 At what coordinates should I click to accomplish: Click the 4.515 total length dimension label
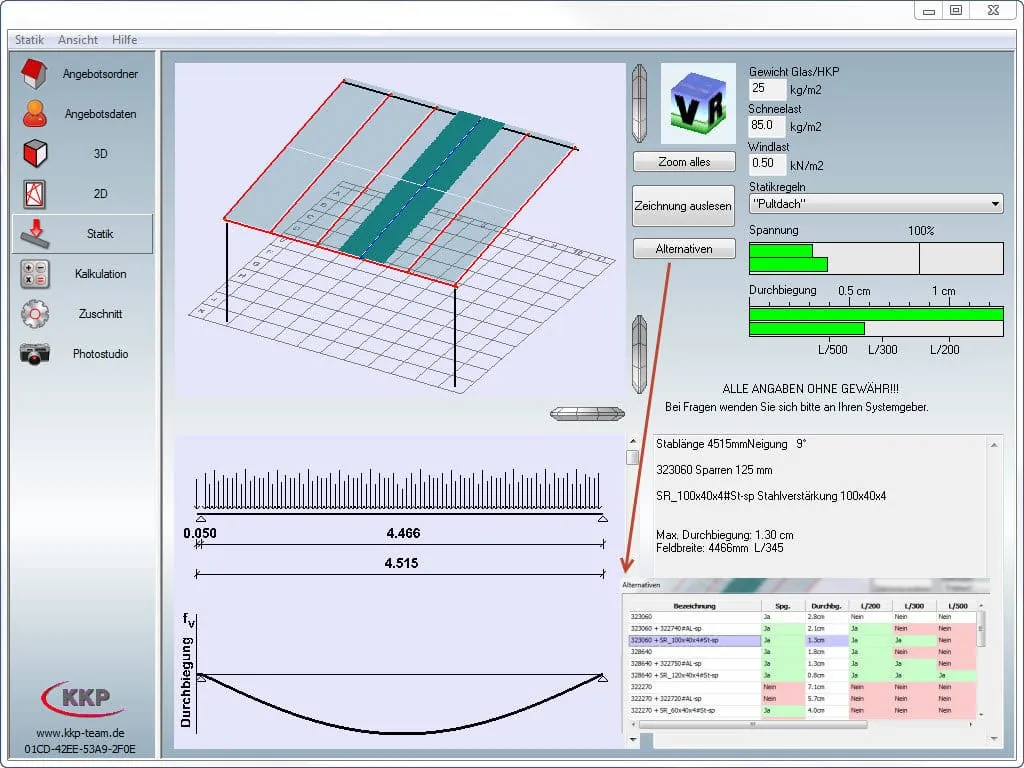pos(401,563)
